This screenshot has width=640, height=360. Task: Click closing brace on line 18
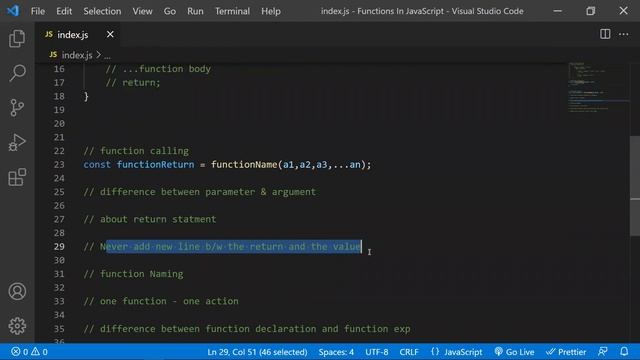tap(86, 96)
